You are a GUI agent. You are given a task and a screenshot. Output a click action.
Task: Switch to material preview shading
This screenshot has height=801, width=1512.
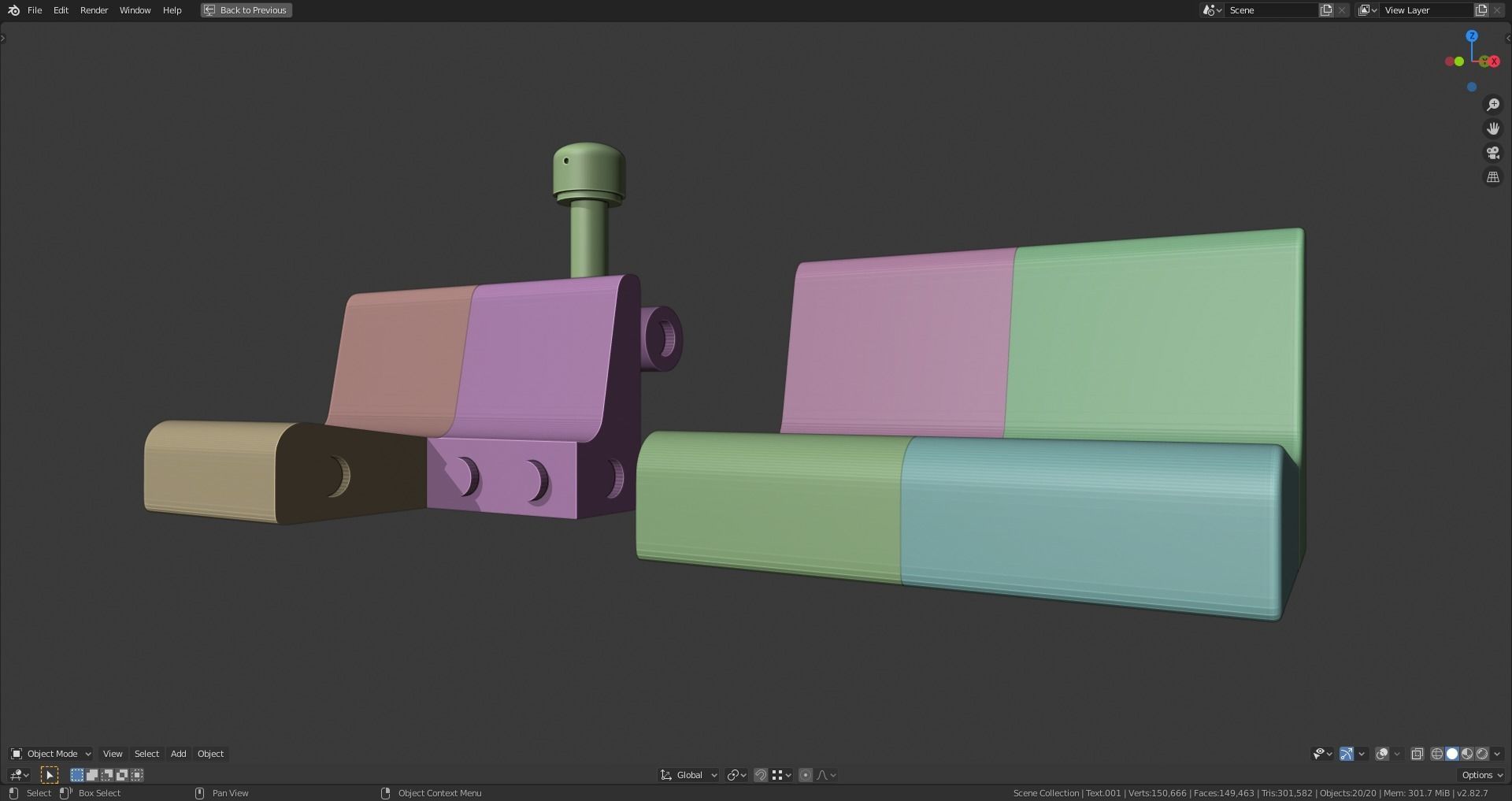pos(1467,754)
